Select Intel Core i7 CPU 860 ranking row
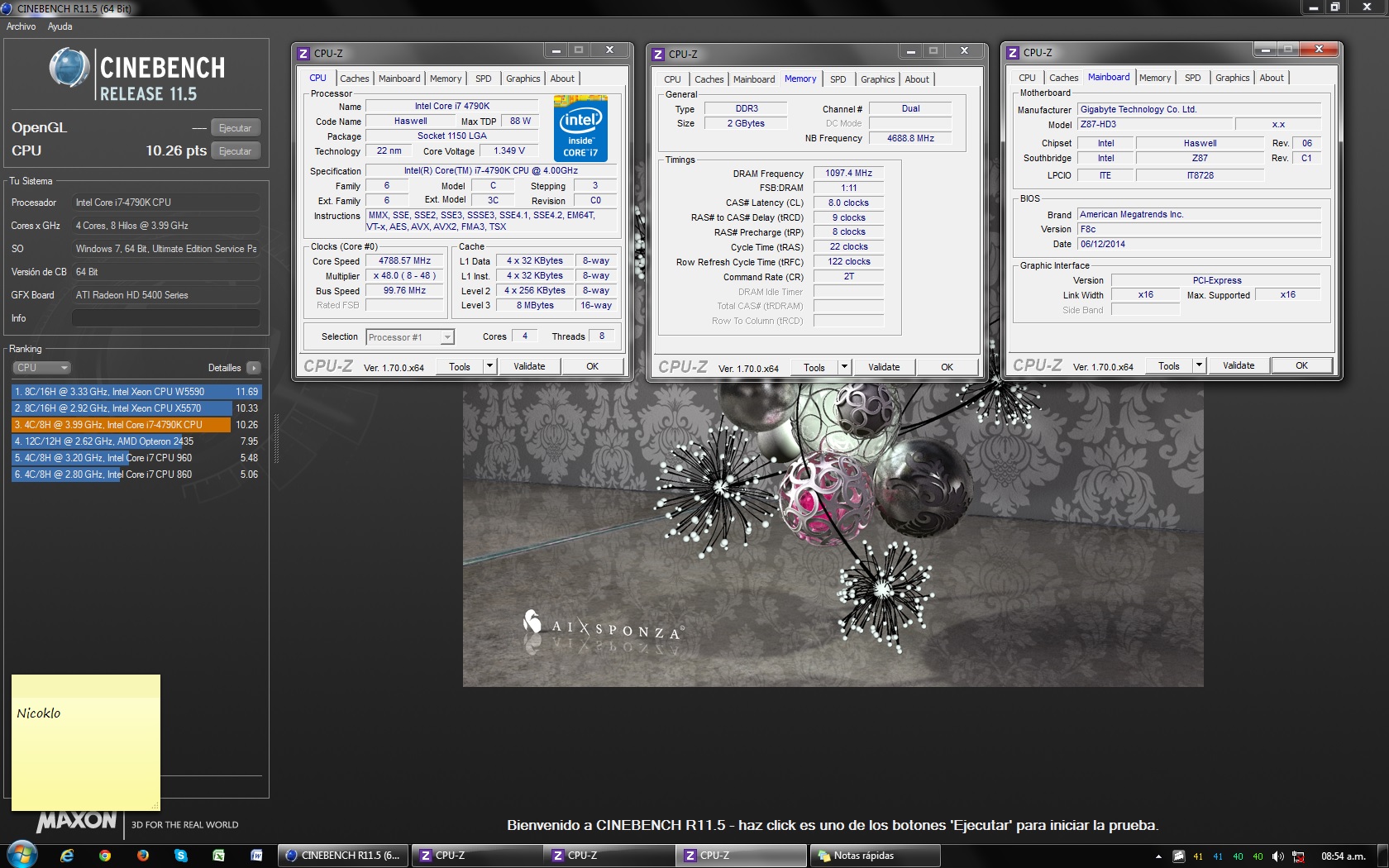 [x=136, y=475]
